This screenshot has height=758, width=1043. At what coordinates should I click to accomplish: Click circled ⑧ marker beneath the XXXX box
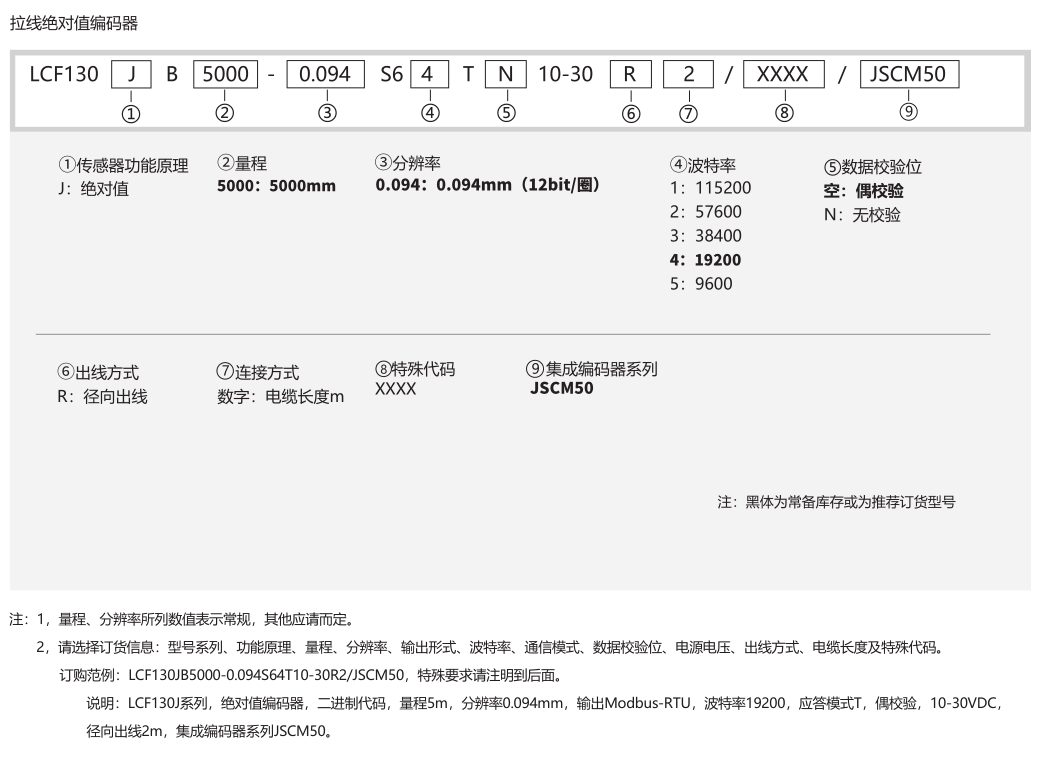click(784, 112)
